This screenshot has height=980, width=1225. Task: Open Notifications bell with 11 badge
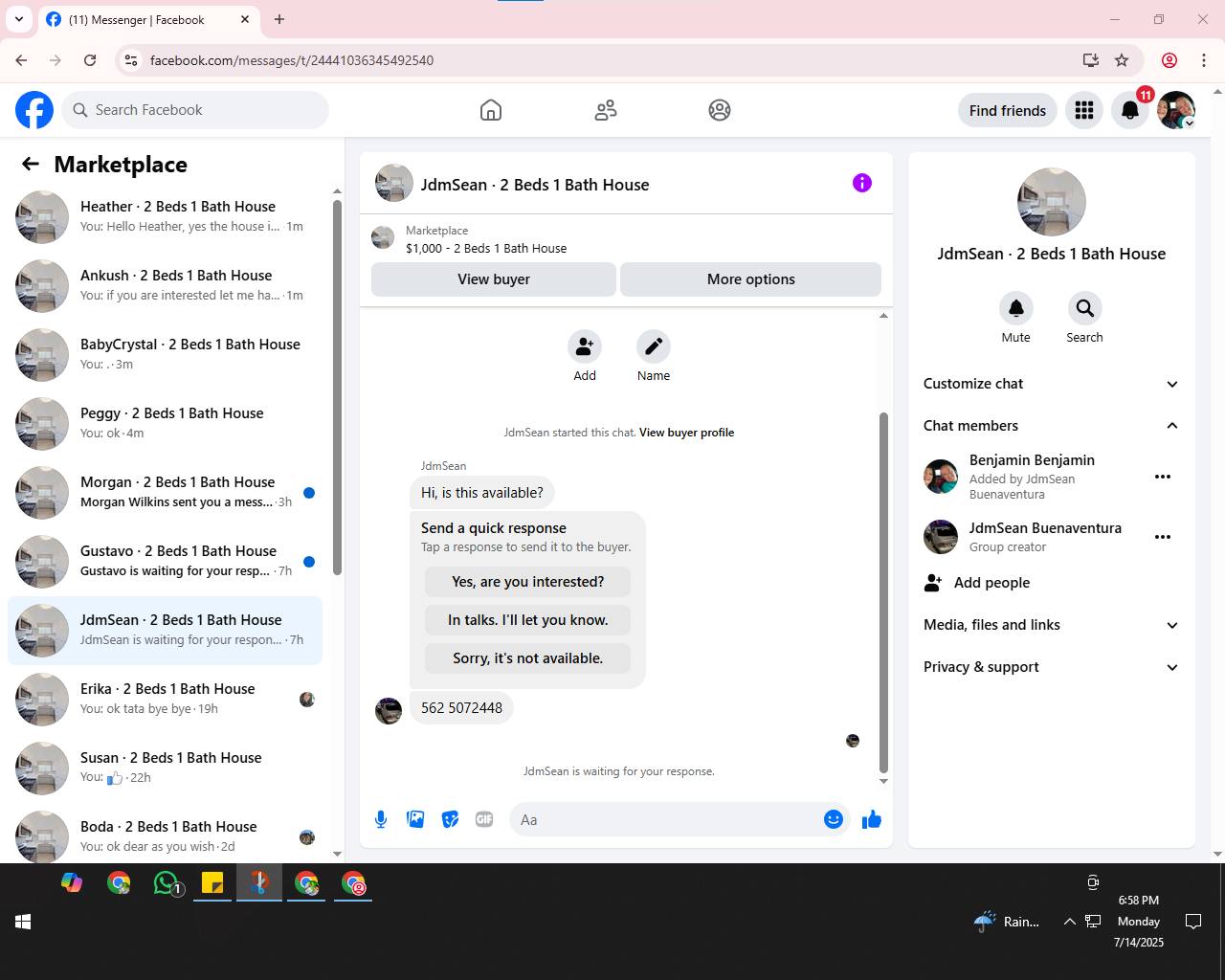(1130, 110)
